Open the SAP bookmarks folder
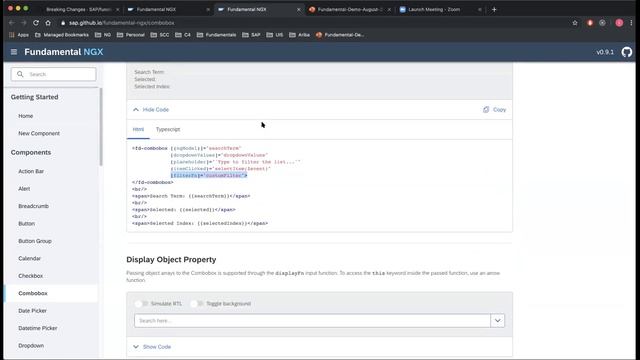This screenshot has height=360, width=640. (x=251, y=35)
